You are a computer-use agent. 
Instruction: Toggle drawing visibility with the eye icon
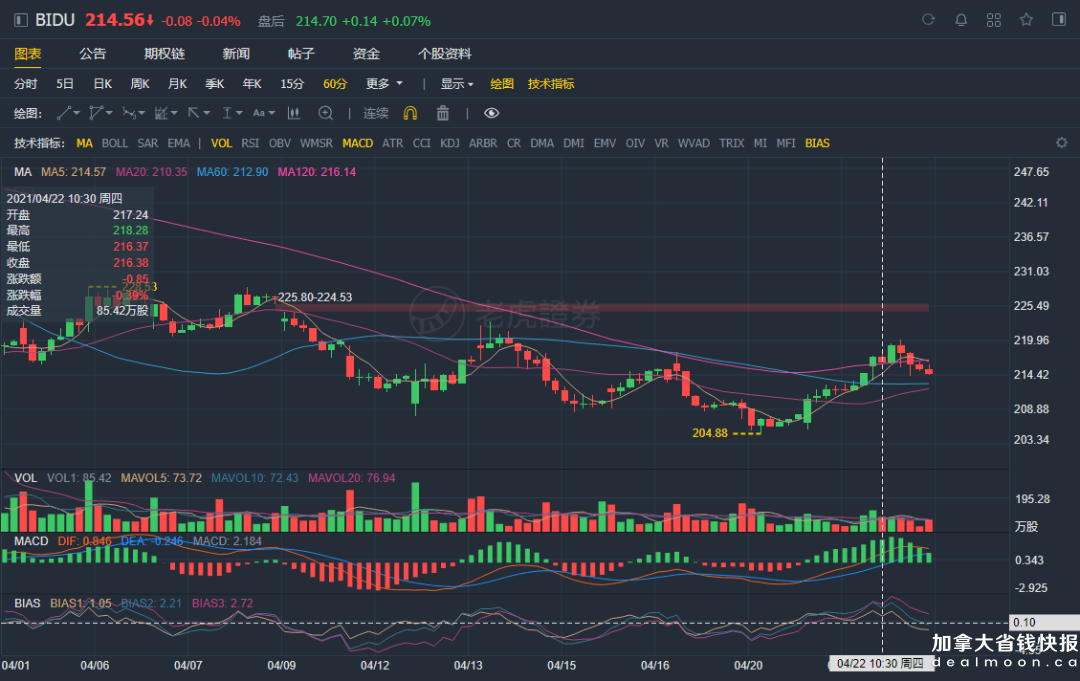(491, 113)
